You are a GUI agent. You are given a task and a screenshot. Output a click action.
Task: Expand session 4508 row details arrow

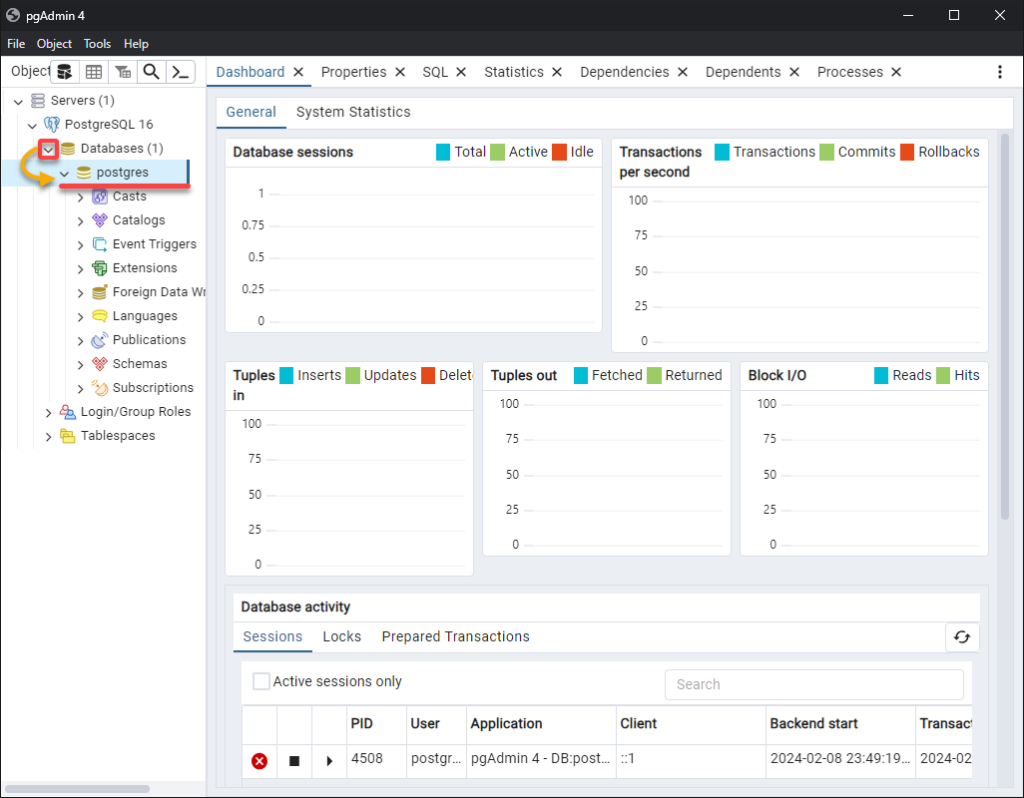tap(329, 761)
